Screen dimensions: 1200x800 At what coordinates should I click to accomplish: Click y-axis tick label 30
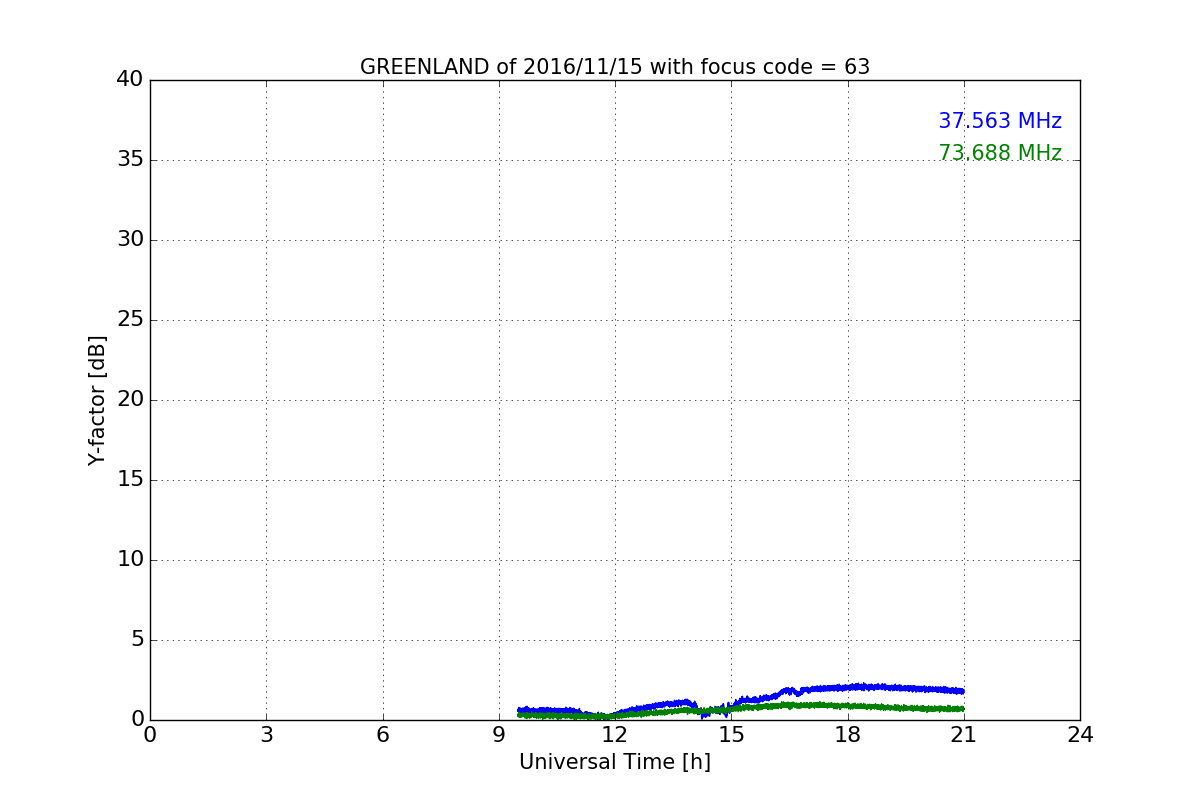[x=130, y=240]
